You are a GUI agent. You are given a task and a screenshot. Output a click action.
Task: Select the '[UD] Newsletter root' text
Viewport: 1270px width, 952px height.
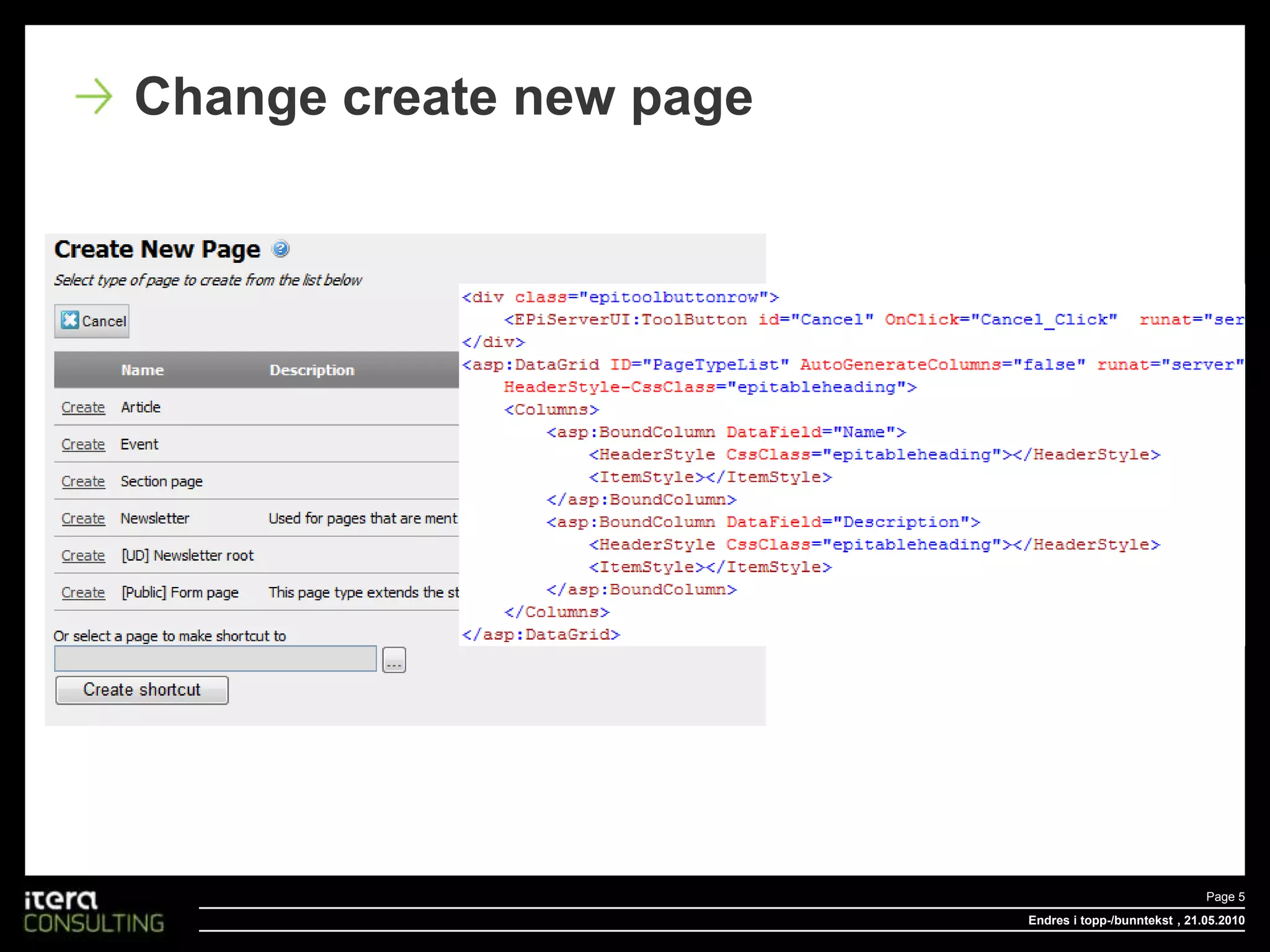point(188,555)
